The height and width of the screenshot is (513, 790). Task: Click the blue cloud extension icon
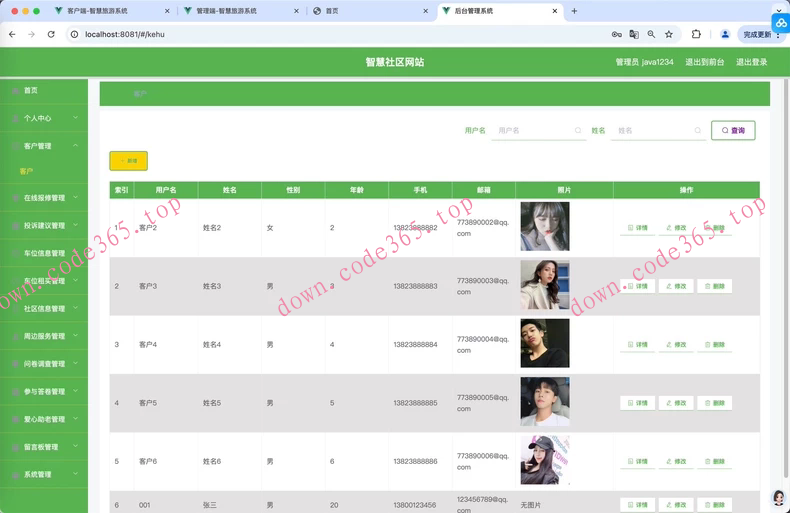point(780,23)
